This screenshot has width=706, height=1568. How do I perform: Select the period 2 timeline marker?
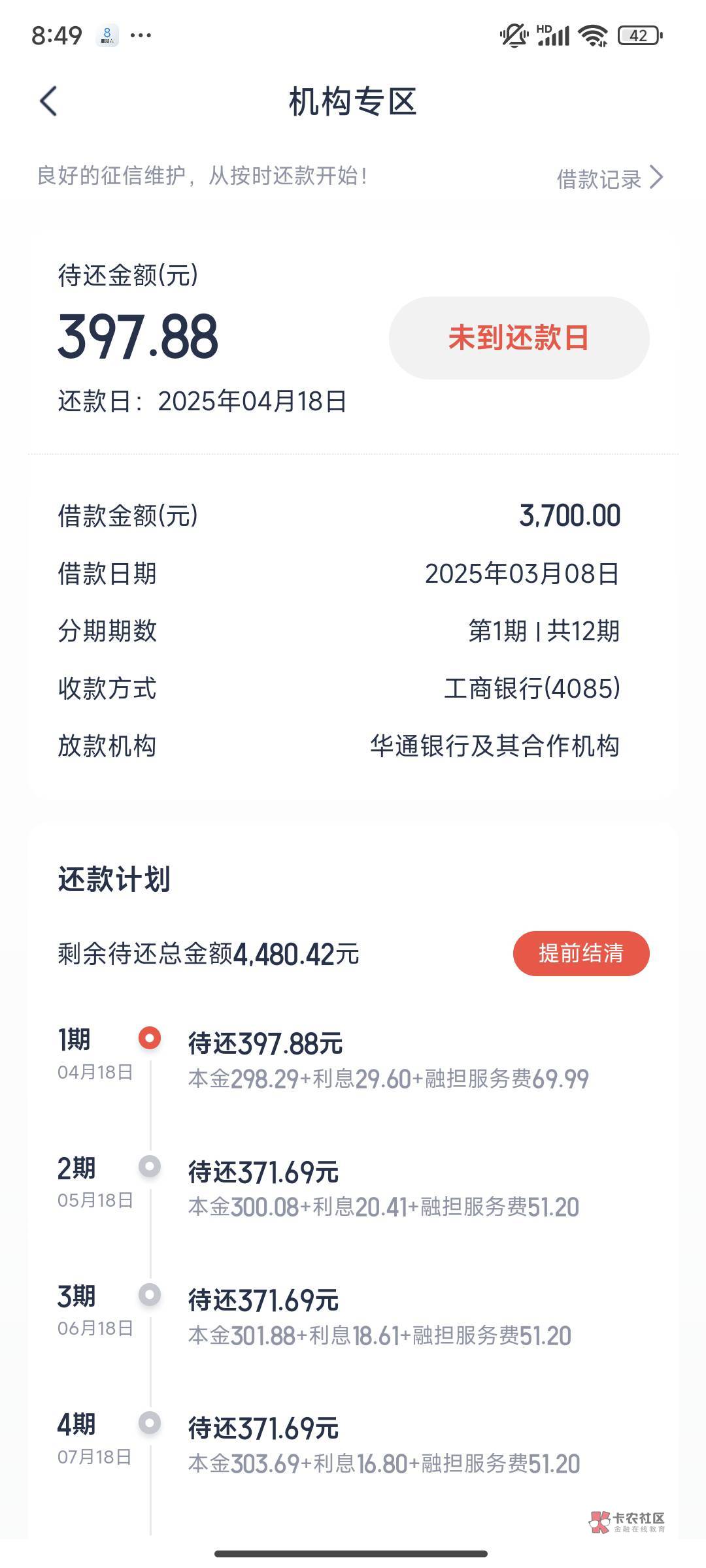point(150,1166)
